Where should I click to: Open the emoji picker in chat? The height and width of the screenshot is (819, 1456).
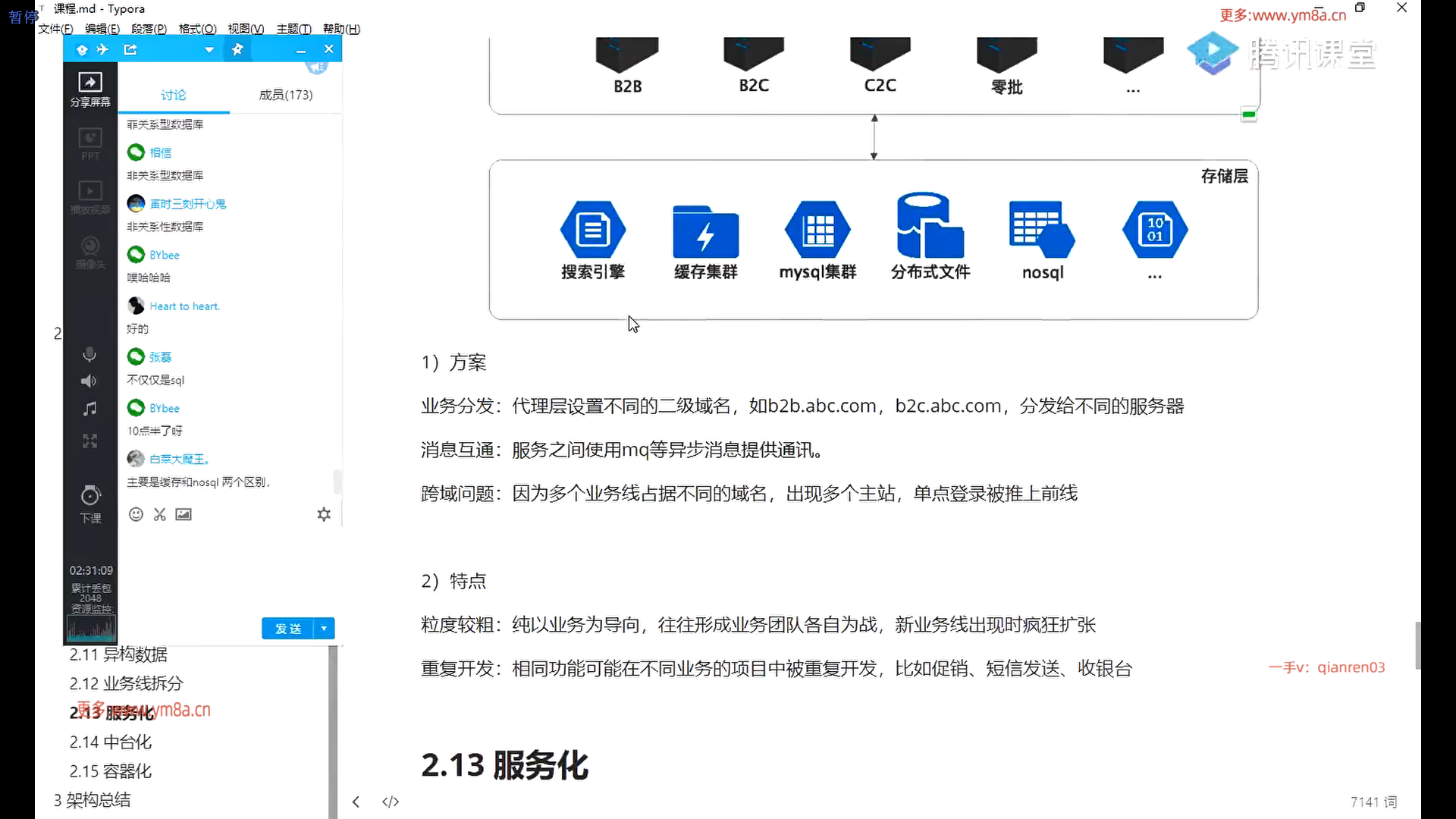(x=136, y=514)
